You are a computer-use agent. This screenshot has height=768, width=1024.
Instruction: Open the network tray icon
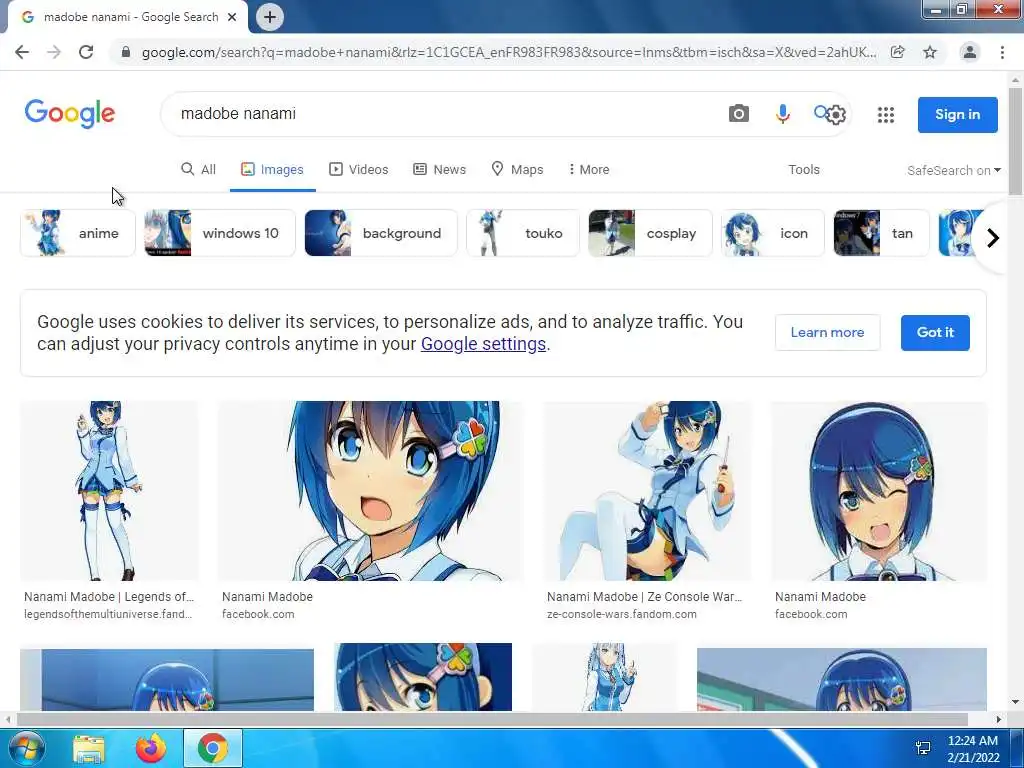click(923, 748)
